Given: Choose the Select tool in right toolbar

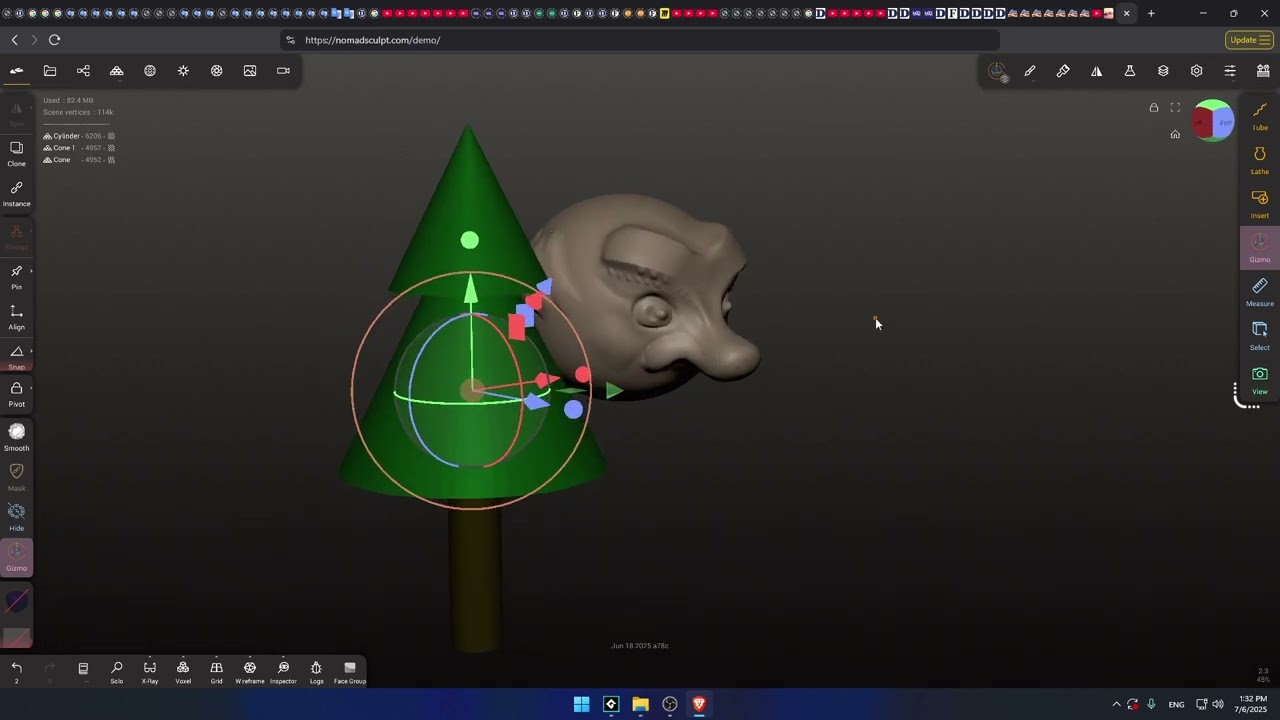Looking at the screenshot, I should pyautogui.click(x=1260, y=335).
